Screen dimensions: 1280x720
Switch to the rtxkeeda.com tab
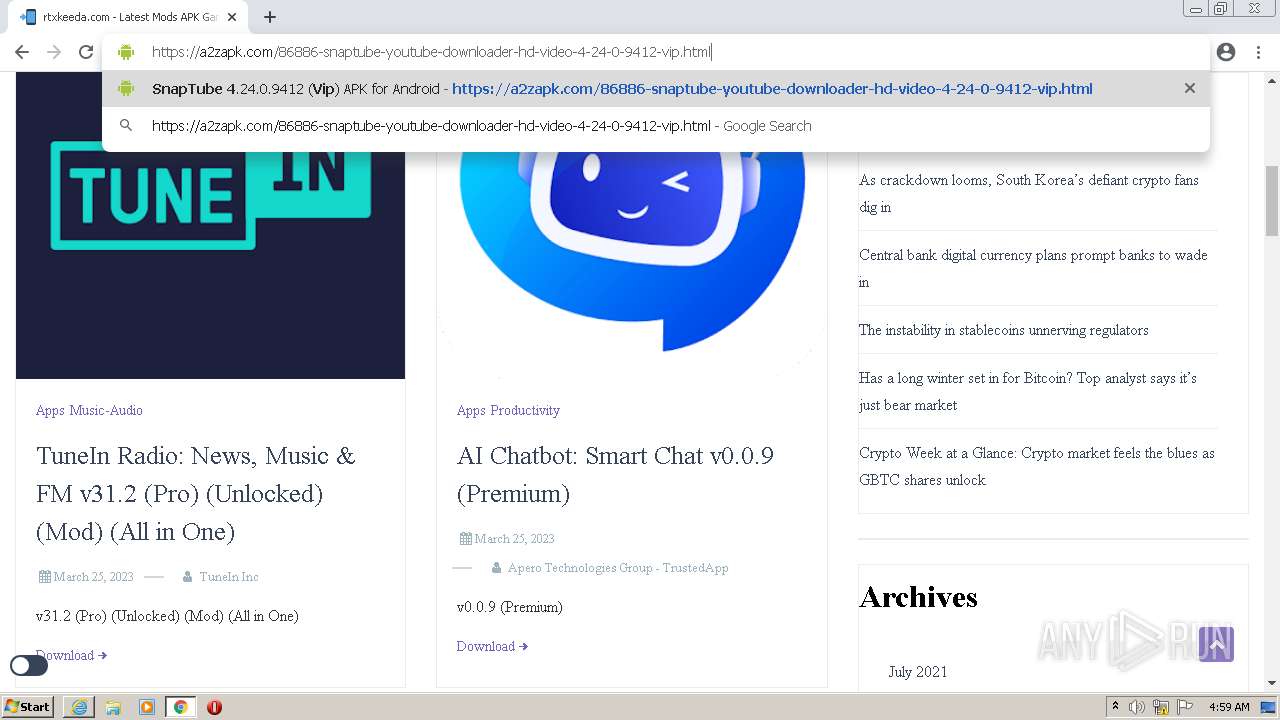[x=130, y=17]
